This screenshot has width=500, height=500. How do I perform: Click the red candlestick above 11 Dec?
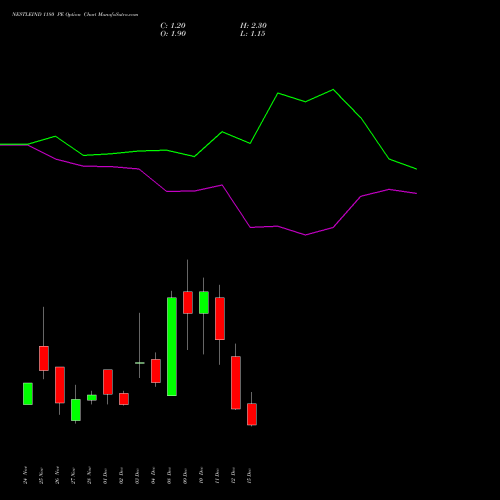click(220, 319)
